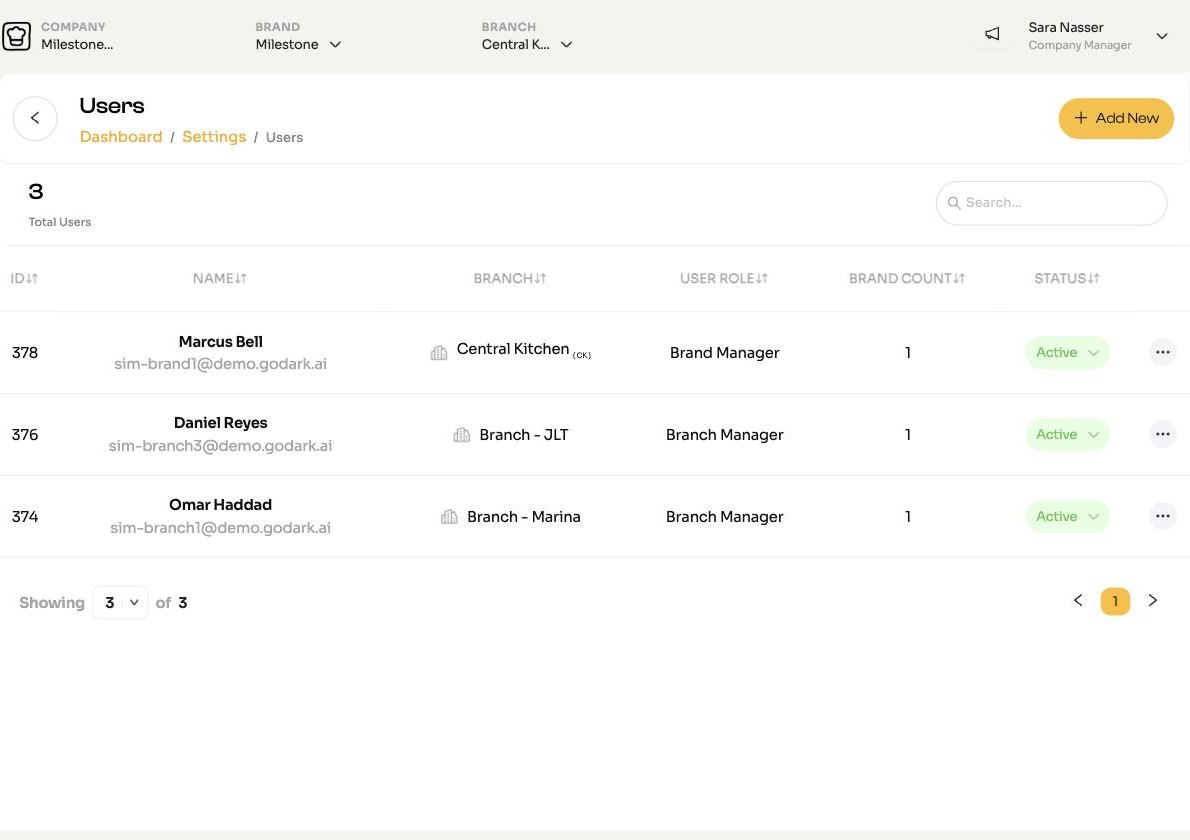Sort the table by User Role
Image resolution: width=1190 pixels, height=840 pixels.
pyautogui.click(x=724, y=278)
